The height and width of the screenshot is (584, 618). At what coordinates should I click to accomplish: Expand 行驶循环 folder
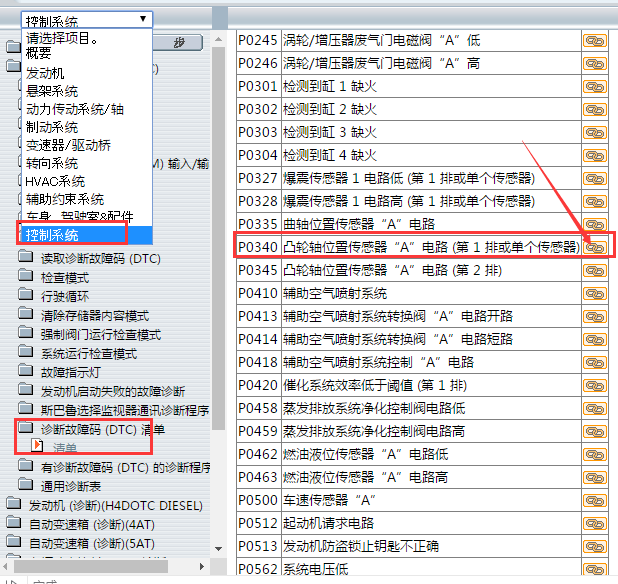point(26,294)
